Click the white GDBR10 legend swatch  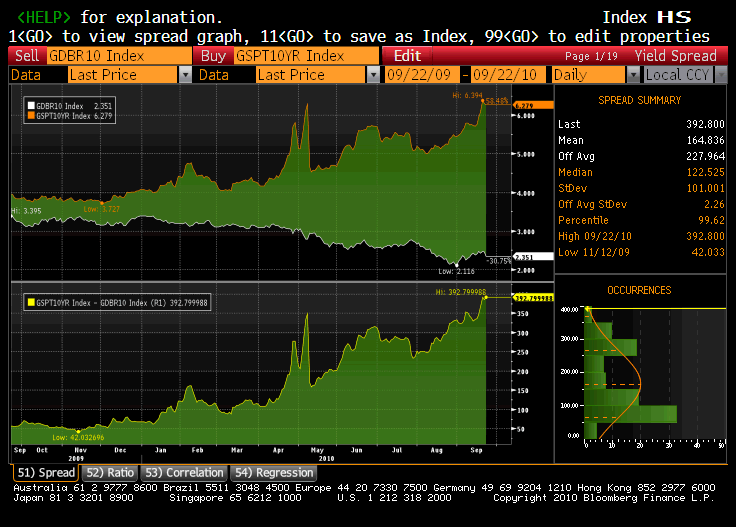tap(31, 105)
